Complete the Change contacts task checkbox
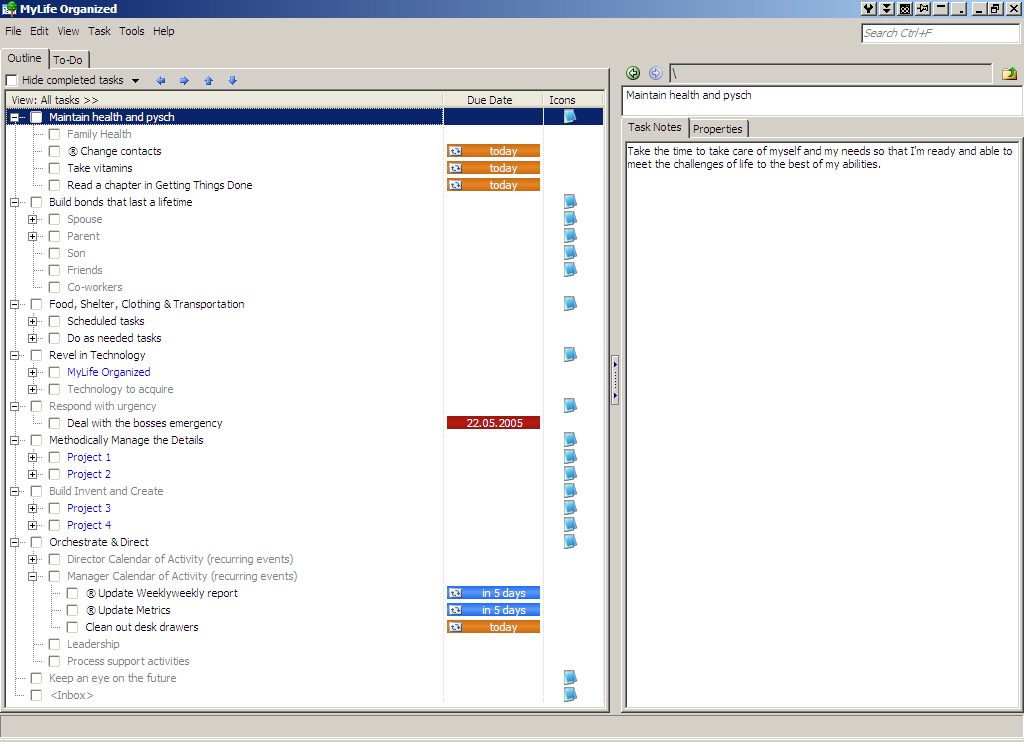 pyautogui.click(x=54, y=151)
